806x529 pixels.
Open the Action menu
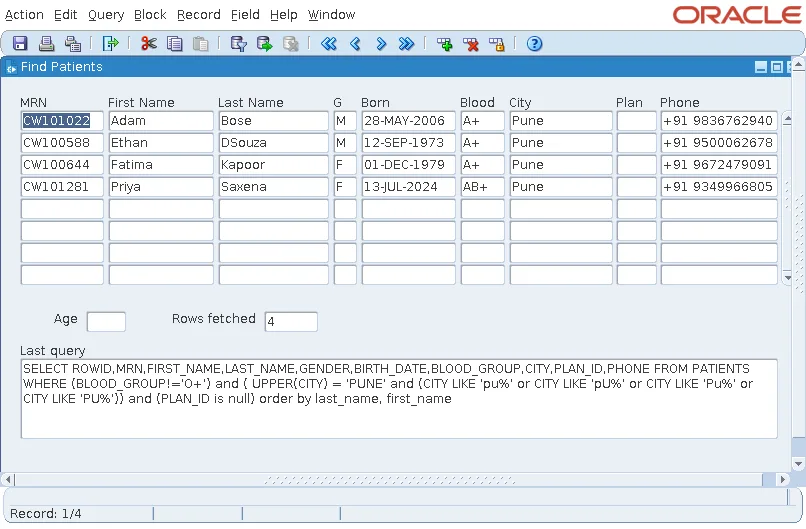click(24, 15)
